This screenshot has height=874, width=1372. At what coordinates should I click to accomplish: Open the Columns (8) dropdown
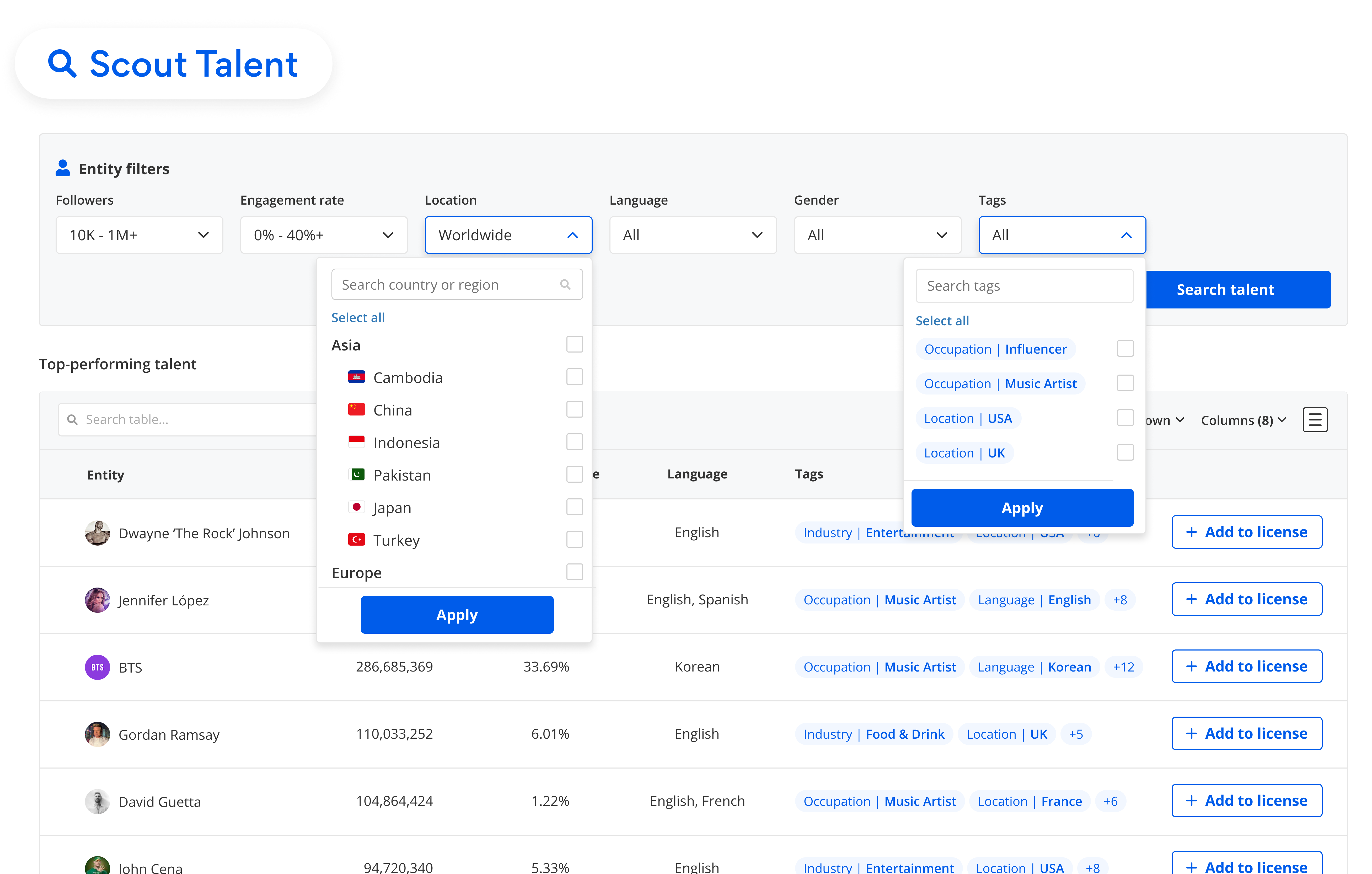coord(1243,420)
